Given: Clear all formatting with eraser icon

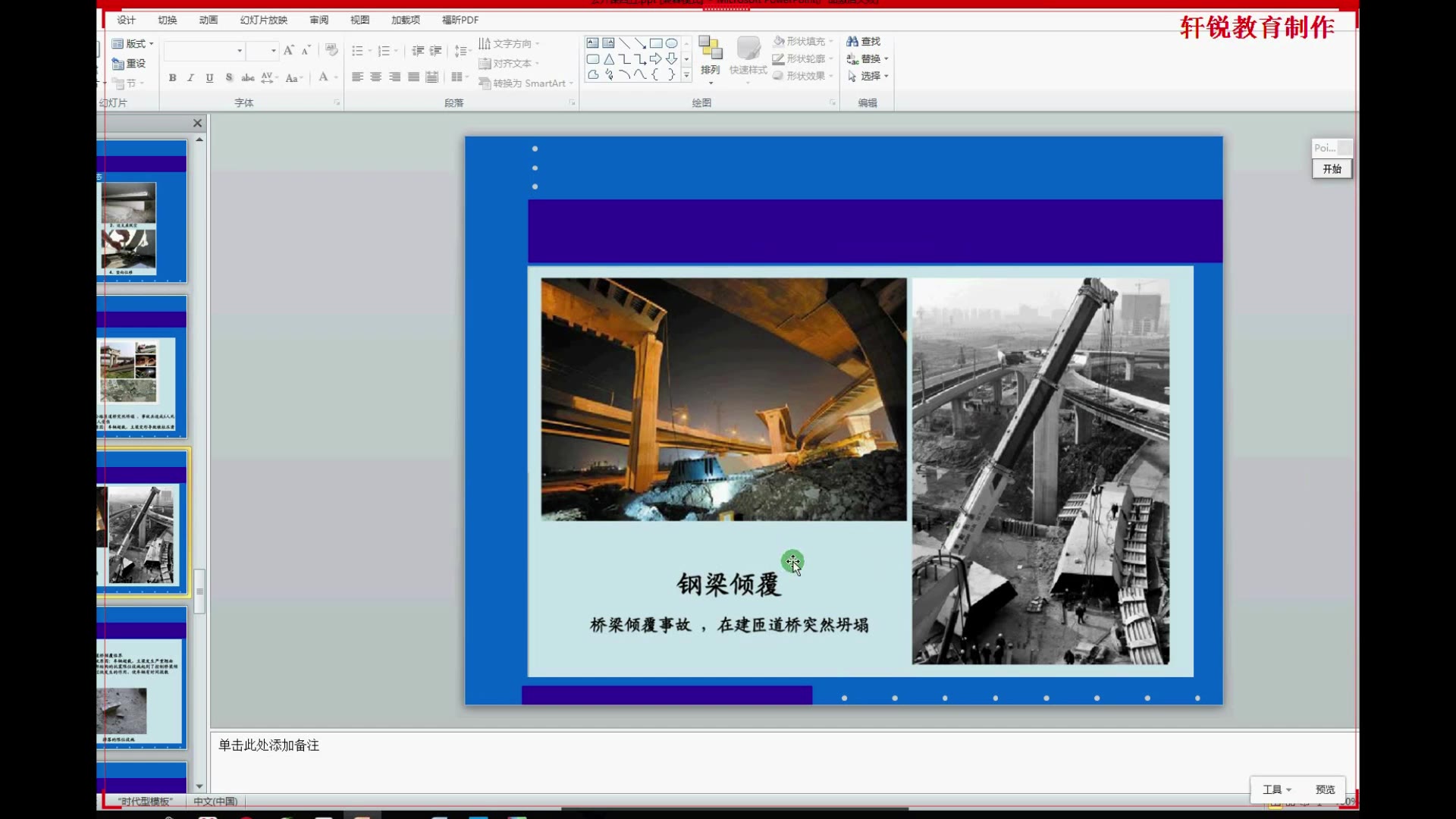Looking at the screenshot, I should pyautogui.click(x=331, y=50).
